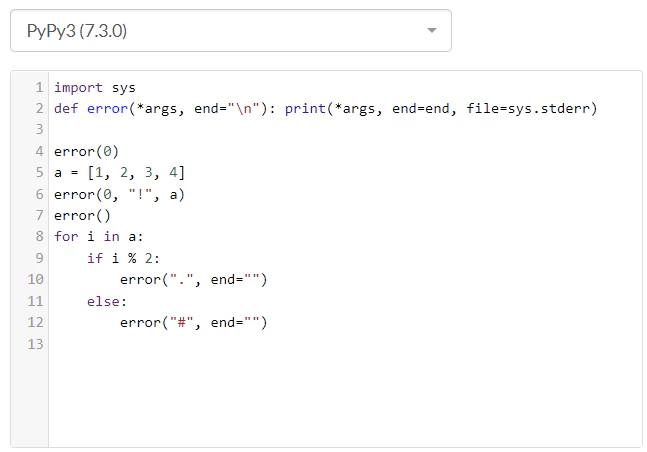
Task: Click 'error(0, "!", a)' on line 6
Action: pos(119,194)
